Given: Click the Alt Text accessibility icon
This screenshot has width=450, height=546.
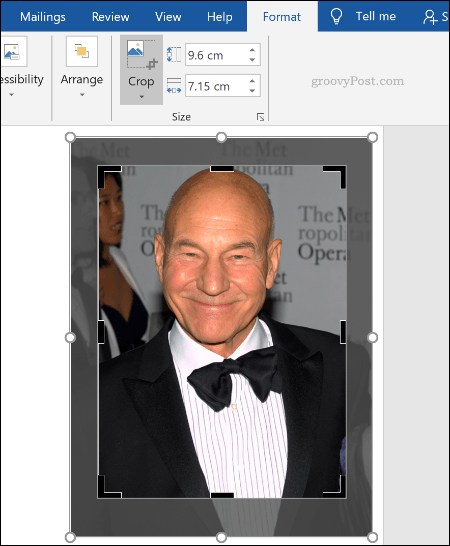Looking at the screenshot, I should pyautogui.click(x=13, y=52).
